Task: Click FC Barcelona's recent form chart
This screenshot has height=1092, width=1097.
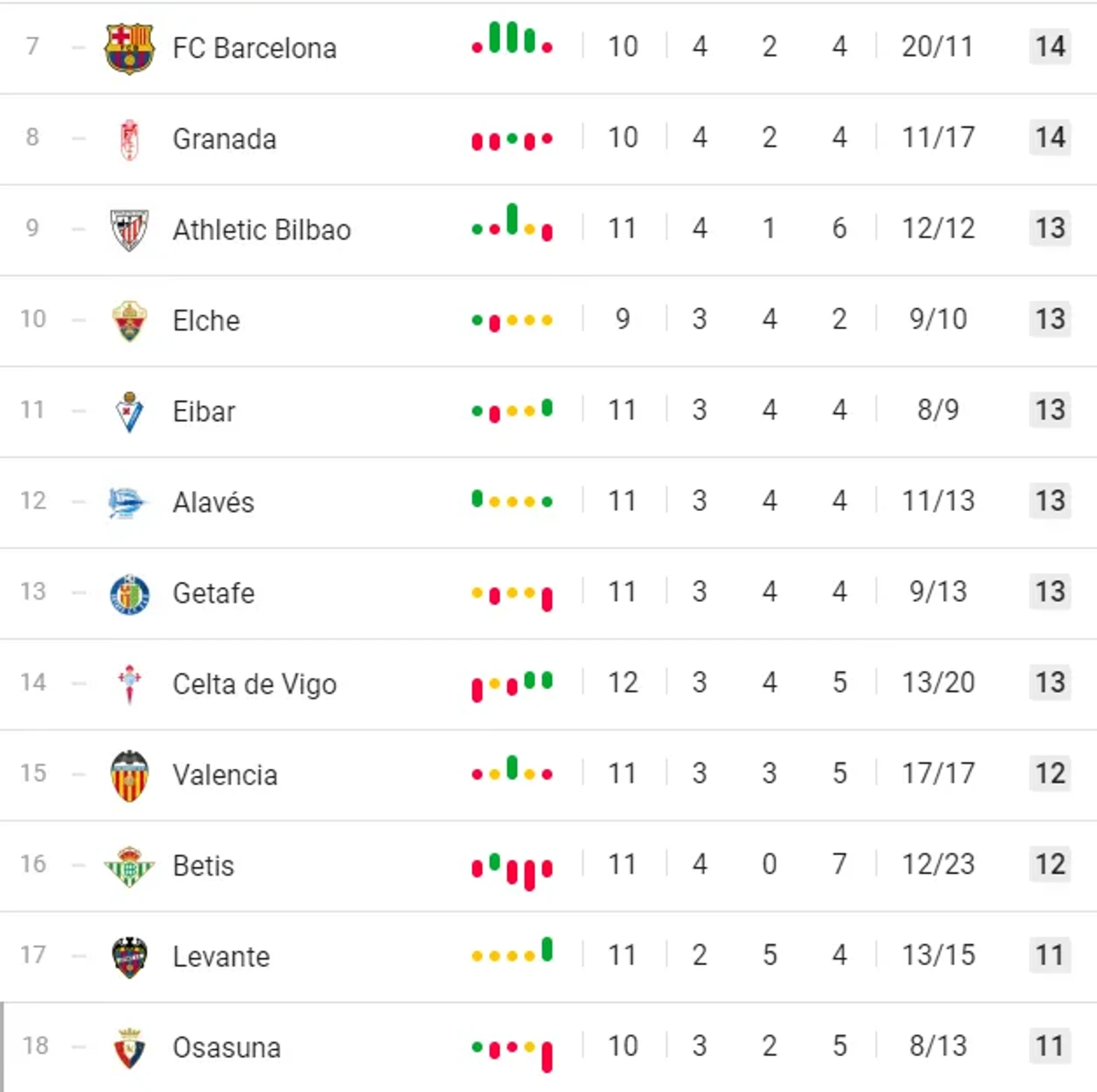Action: tap(512, 38)
